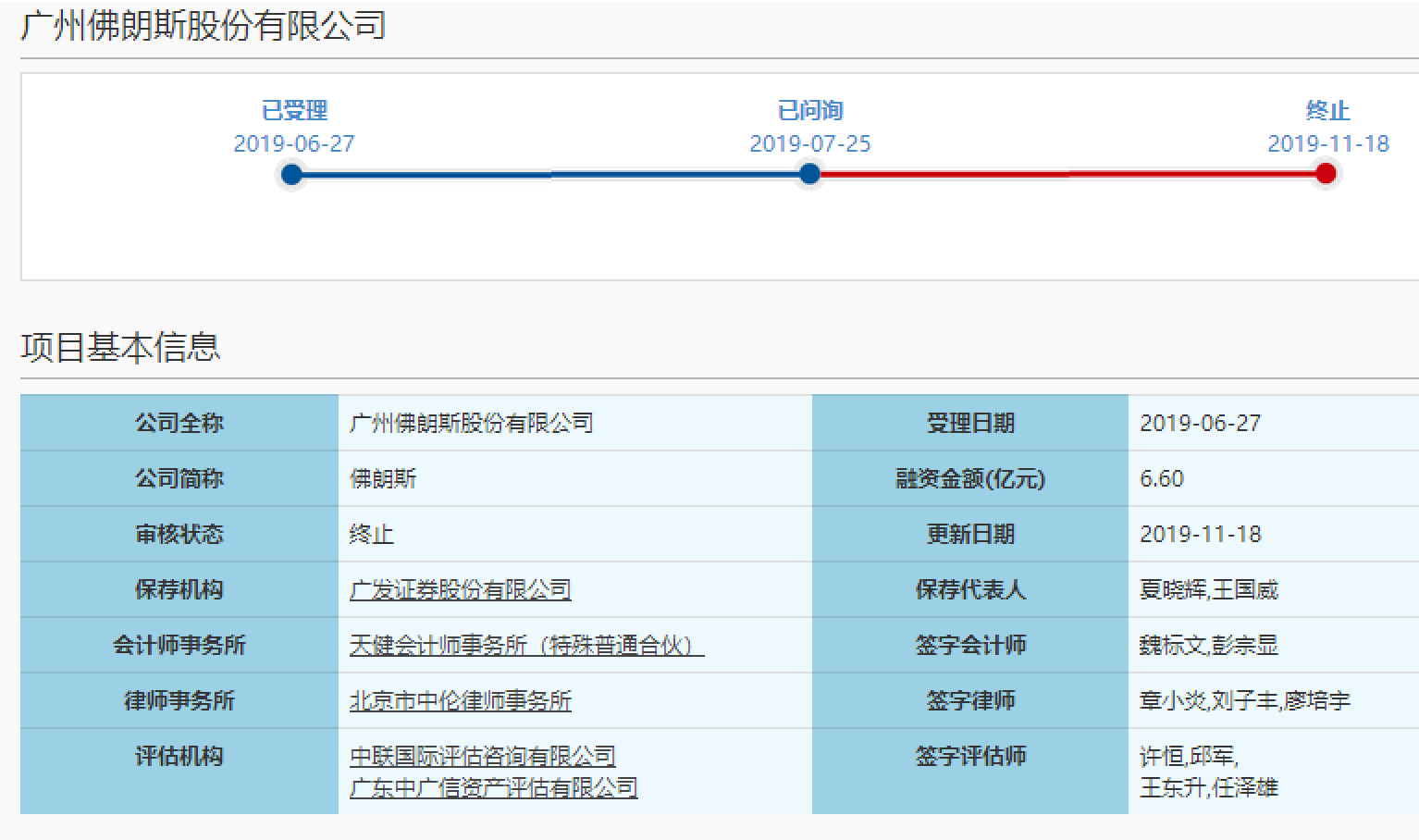The width and height of the screenshot is (1419, 840).
Task: Click the 项目基本信息 section heading
Action: 120,348
